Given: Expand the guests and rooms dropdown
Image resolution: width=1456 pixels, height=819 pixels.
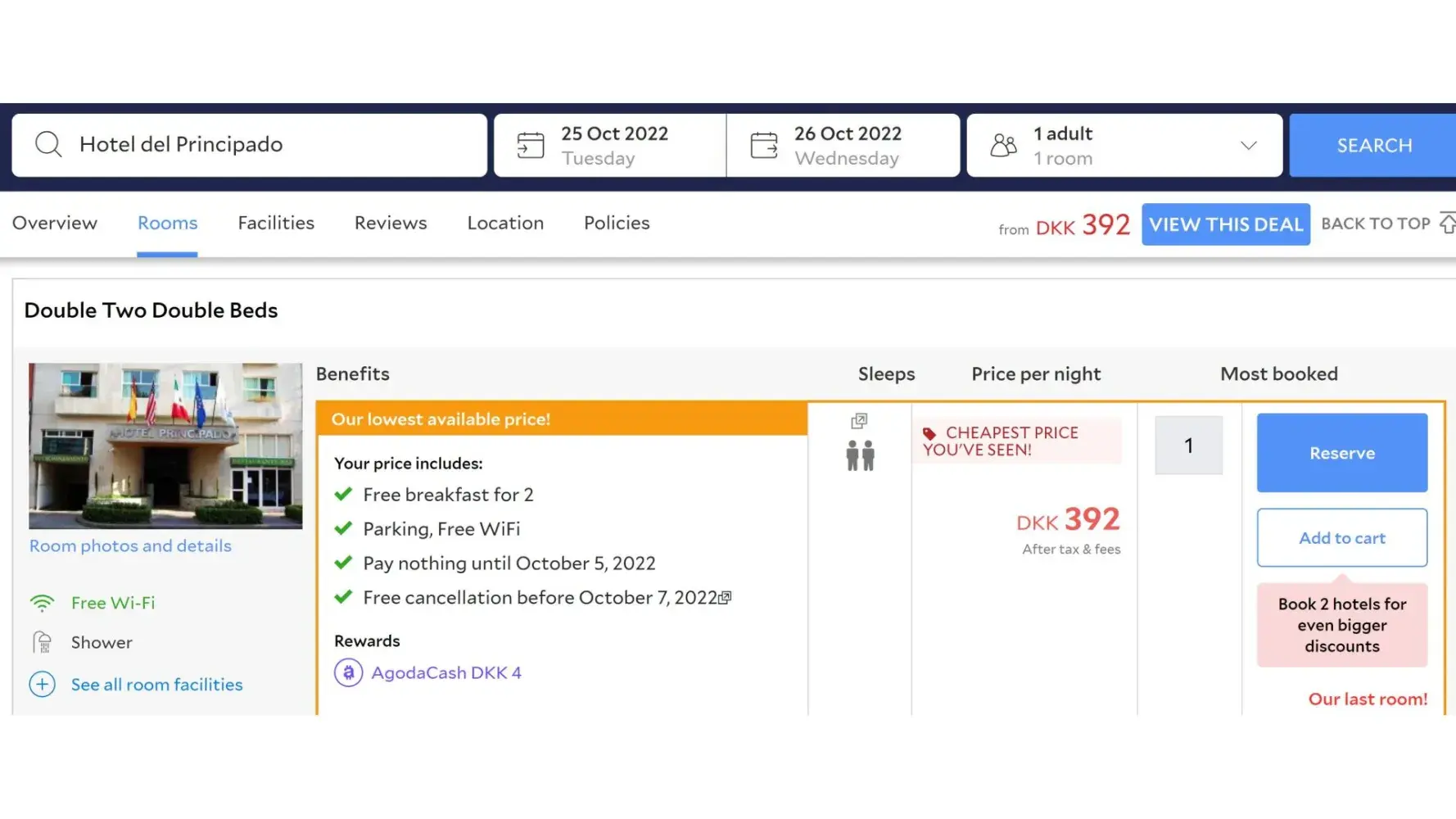Looking at the screenshot, I should pyautogui.click(x=1248, y=146).
